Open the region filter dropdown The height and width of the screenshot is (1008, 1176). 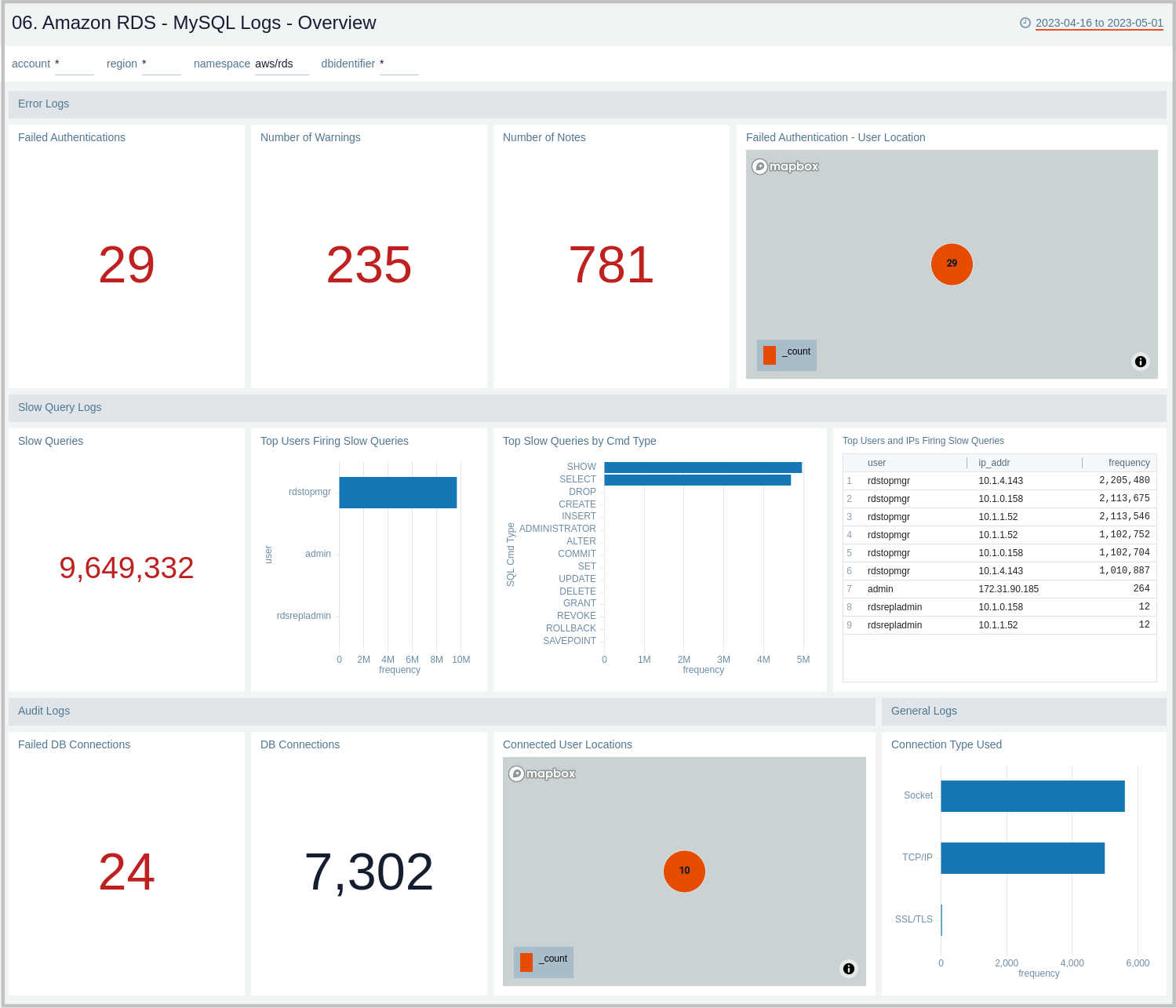click(161, 64)
